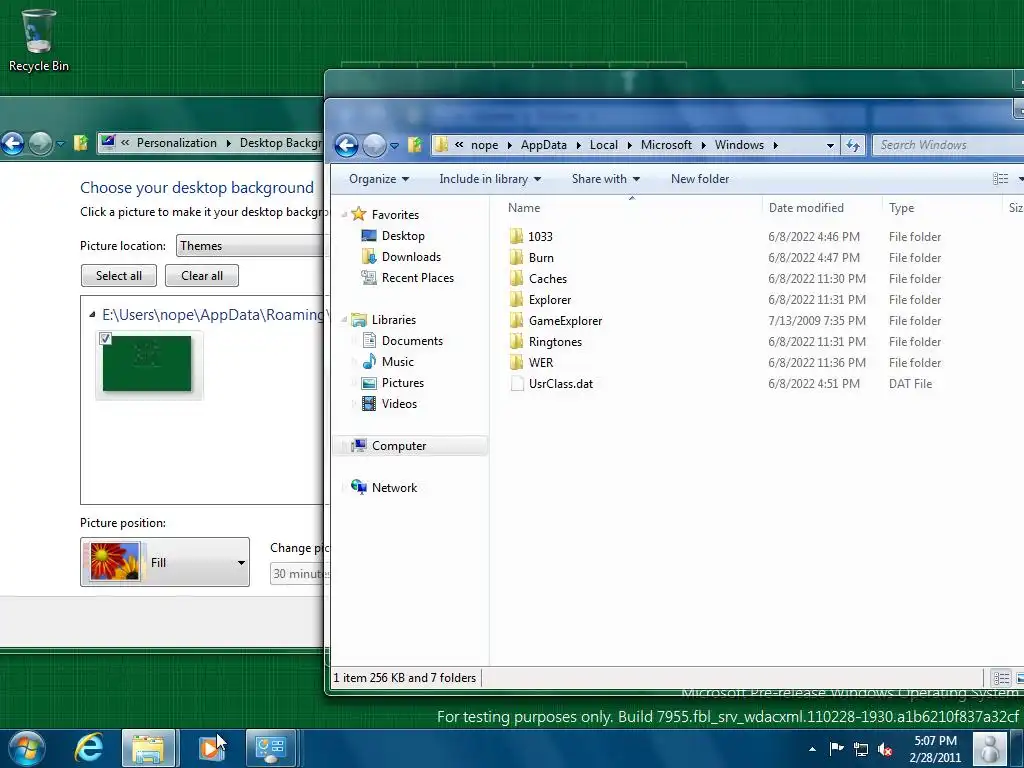Open address bar history dropdown arrow
The width and height of the screenshot is (1024, 768).
coord(830,145)
